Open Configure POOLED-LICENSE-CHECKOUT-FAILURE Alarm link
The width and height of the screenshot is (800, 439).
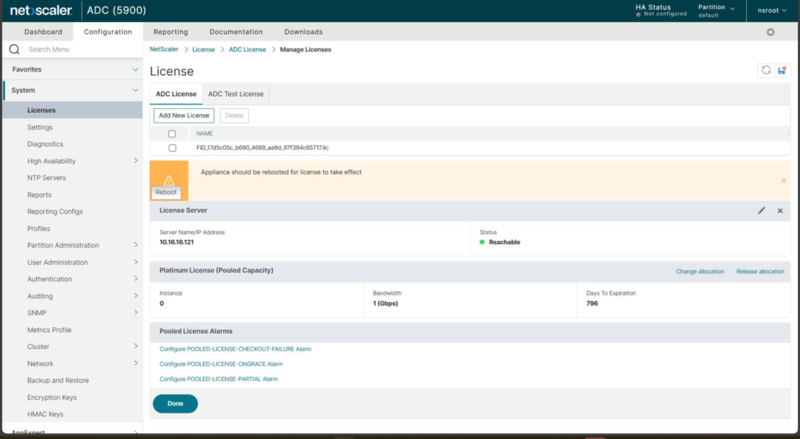pos(235,349)
